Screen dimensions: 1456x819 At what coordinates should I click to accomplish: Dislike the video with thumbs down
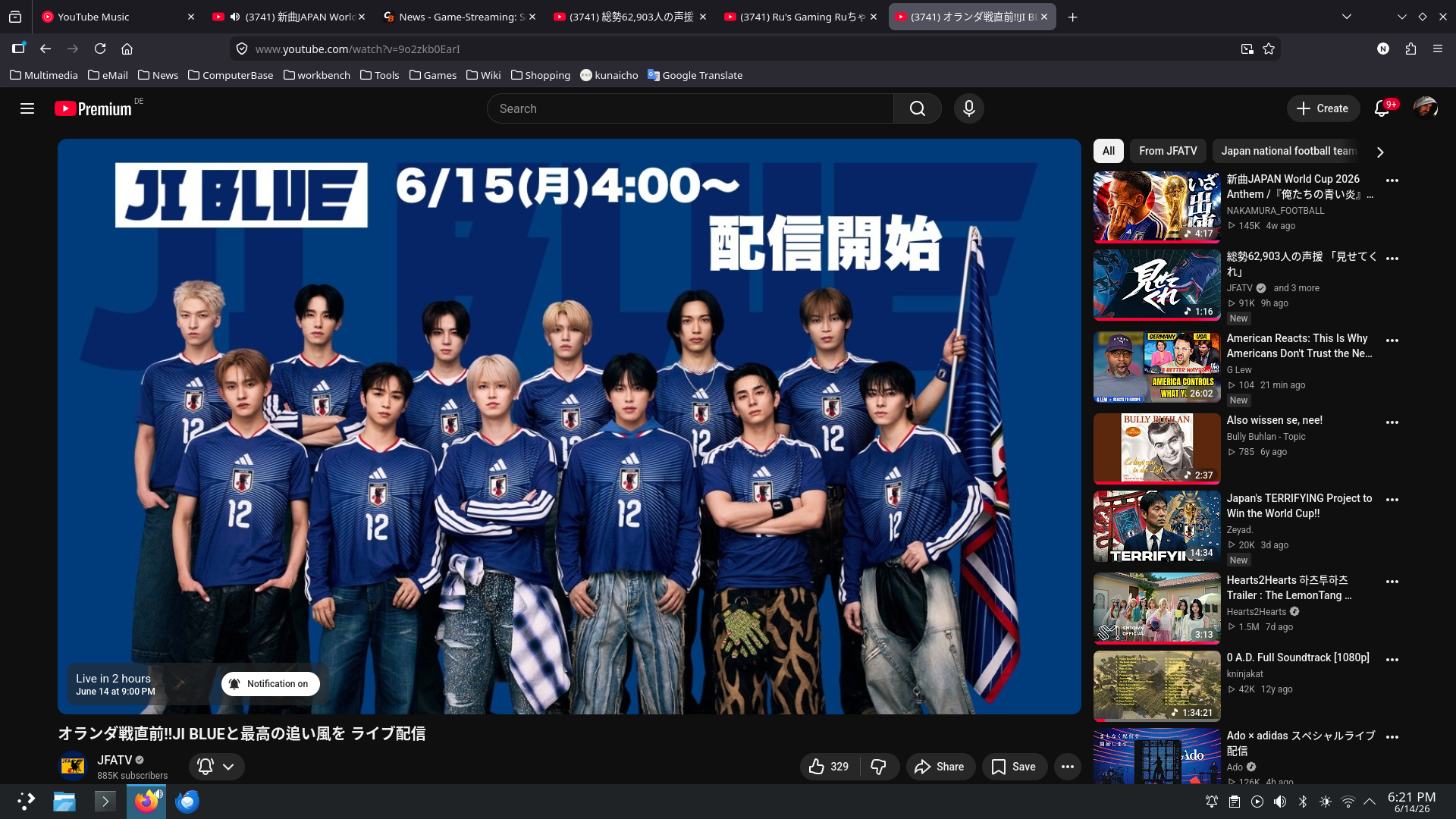879,767
